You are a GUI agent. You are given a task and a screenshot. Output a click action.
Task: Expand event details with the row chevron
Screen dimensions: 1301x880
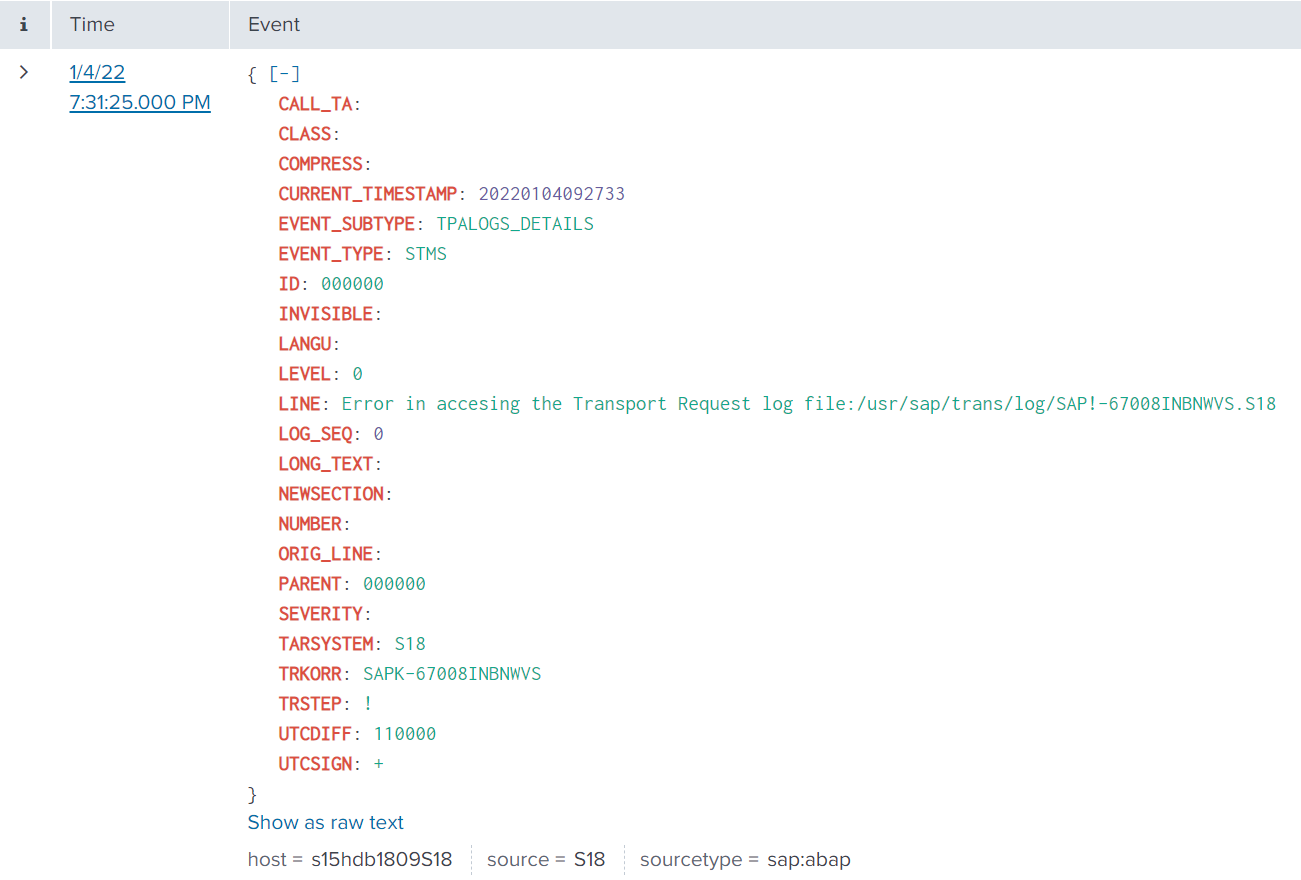point(24,73)
